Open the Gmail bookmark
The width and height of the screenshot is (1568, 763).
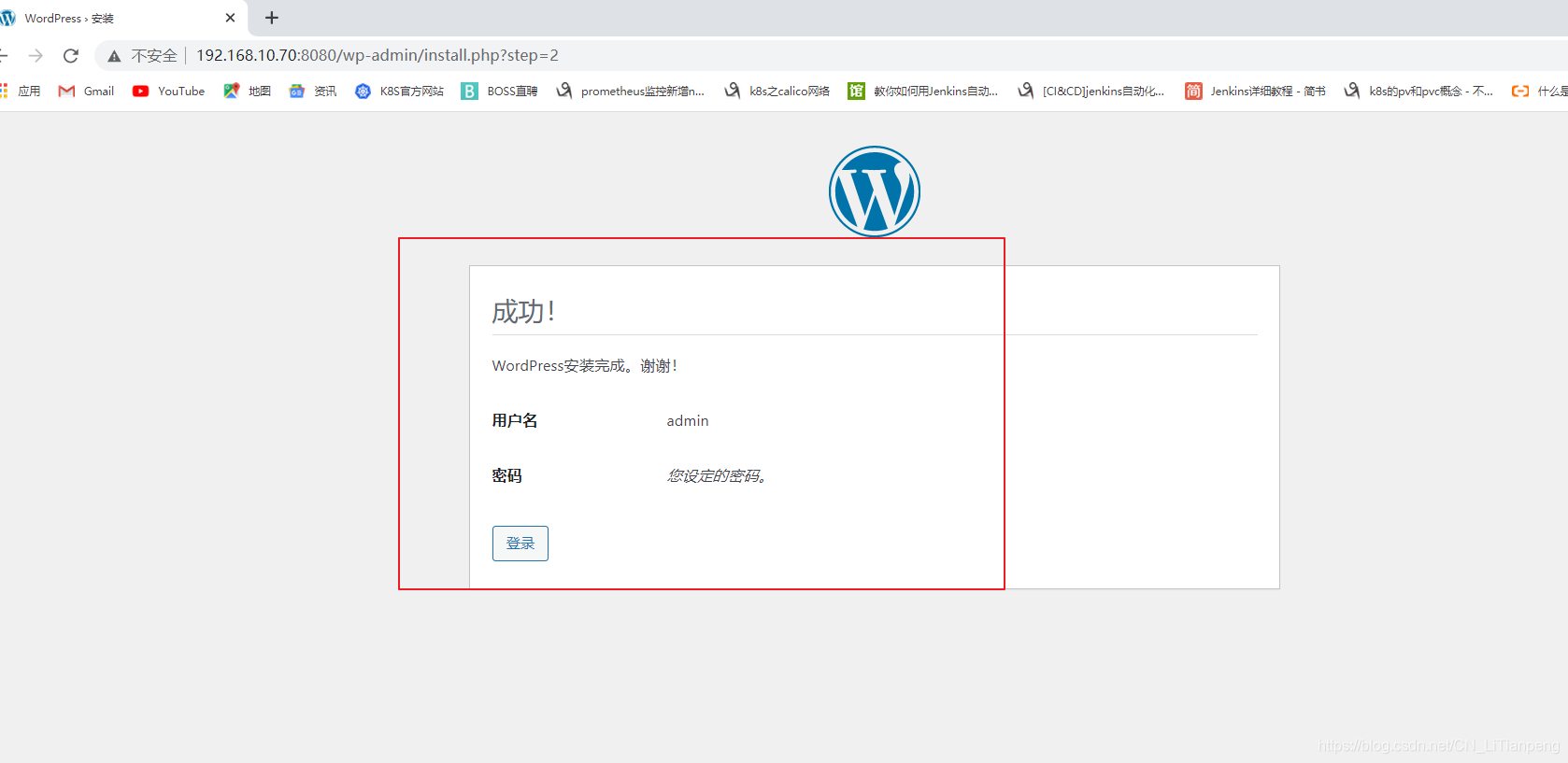[86, 92]
